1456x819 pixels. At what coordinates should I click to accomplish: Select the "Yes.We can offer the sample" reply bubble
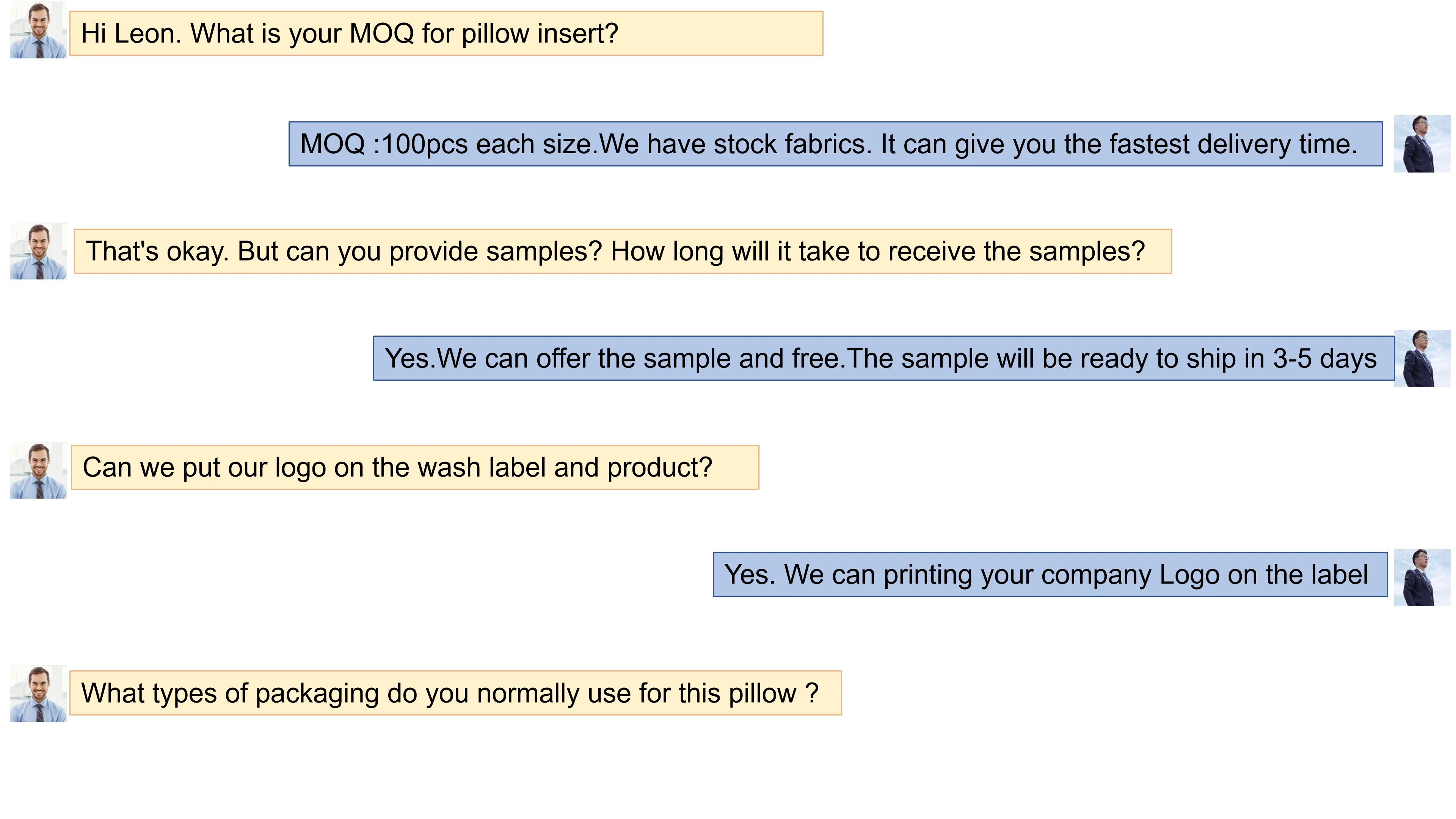(x=883, y=358)
